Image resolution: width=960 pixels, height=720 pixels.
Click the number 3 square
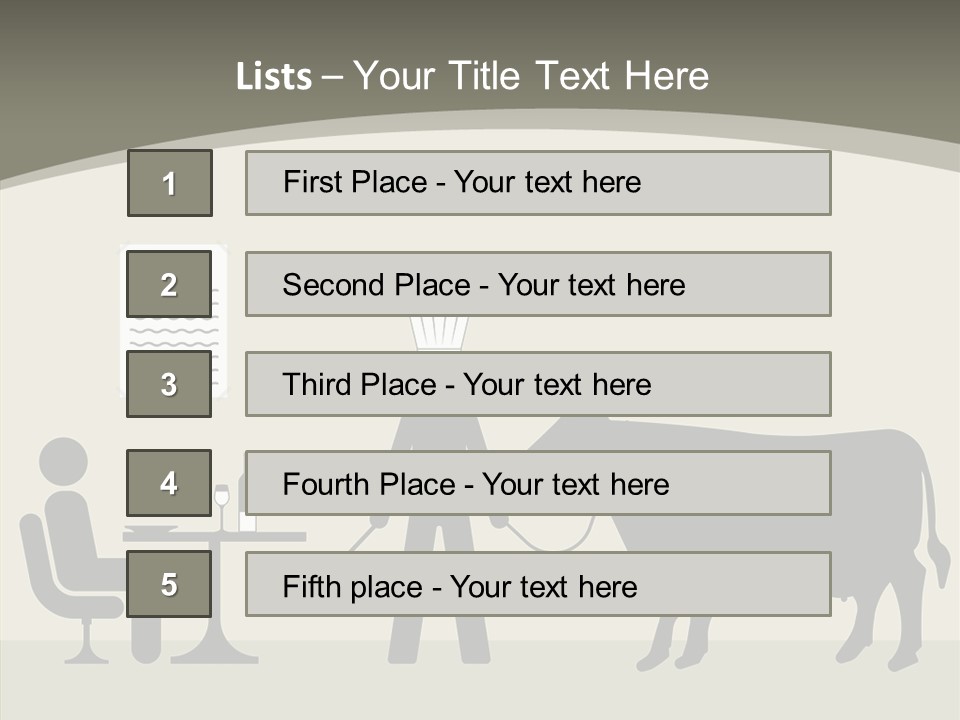tap(169, 384)
